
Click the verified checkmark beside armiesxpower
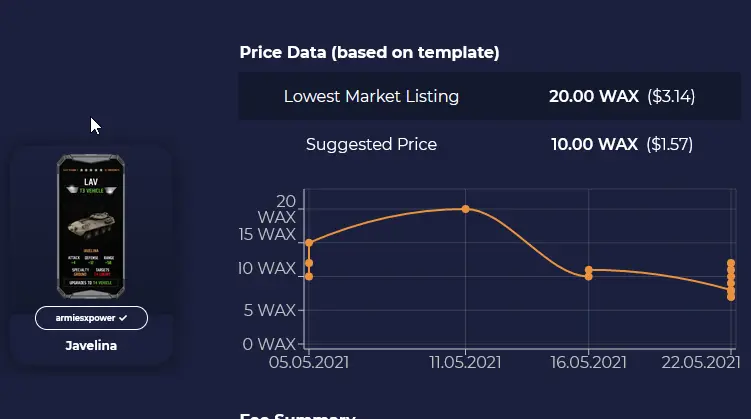click(x=123, y=318)
